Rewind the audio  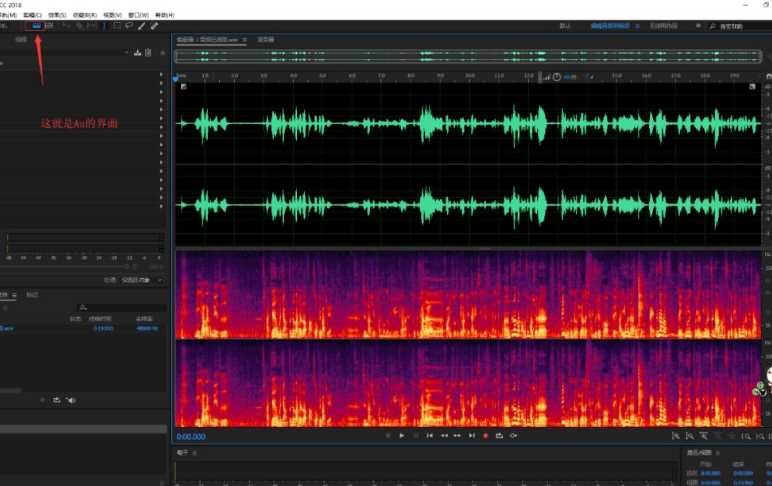pyautogui.click(x=444, y=436)
